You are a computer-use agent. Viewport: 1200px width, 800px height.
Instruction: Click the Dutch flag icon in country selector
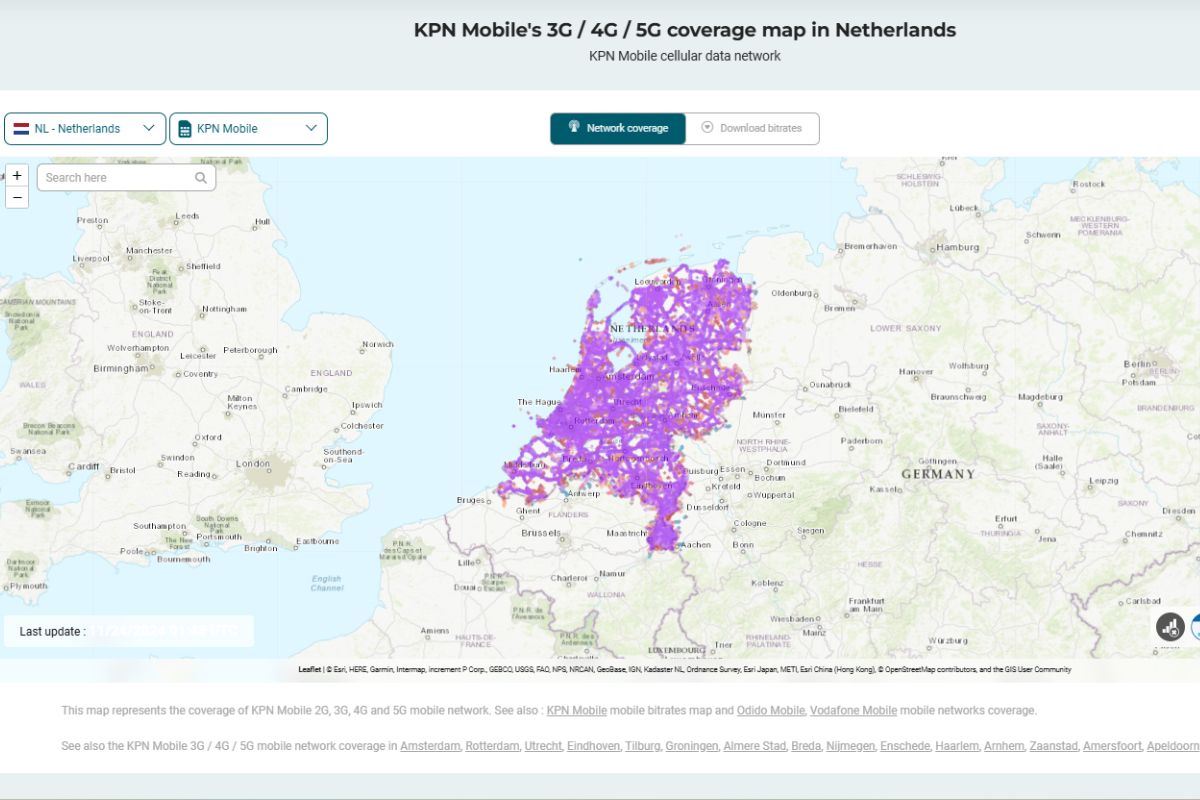click(x=22, y=128)
